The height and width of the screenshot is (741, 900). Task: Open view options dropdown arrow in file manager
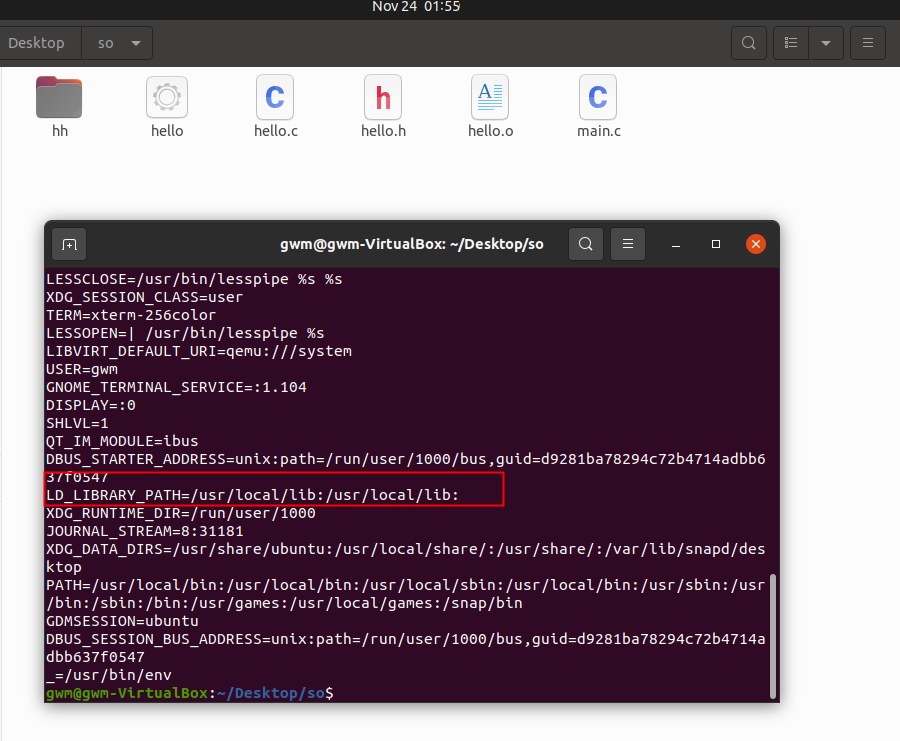826,43
